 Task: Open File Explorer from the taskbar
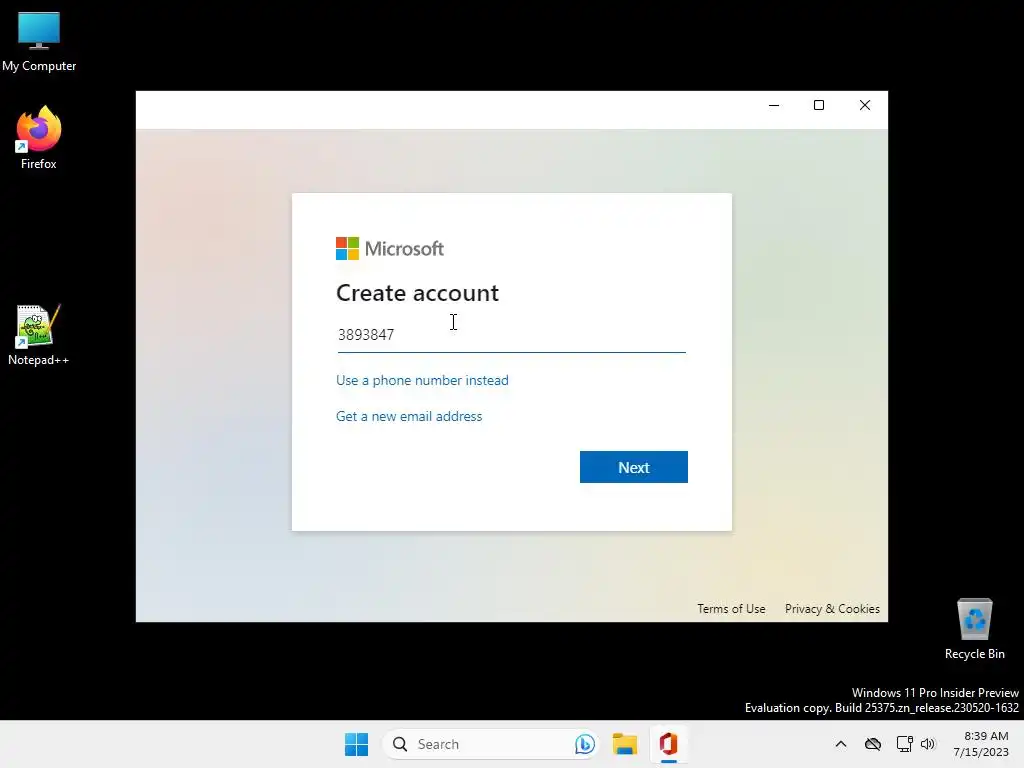point(625,744)
